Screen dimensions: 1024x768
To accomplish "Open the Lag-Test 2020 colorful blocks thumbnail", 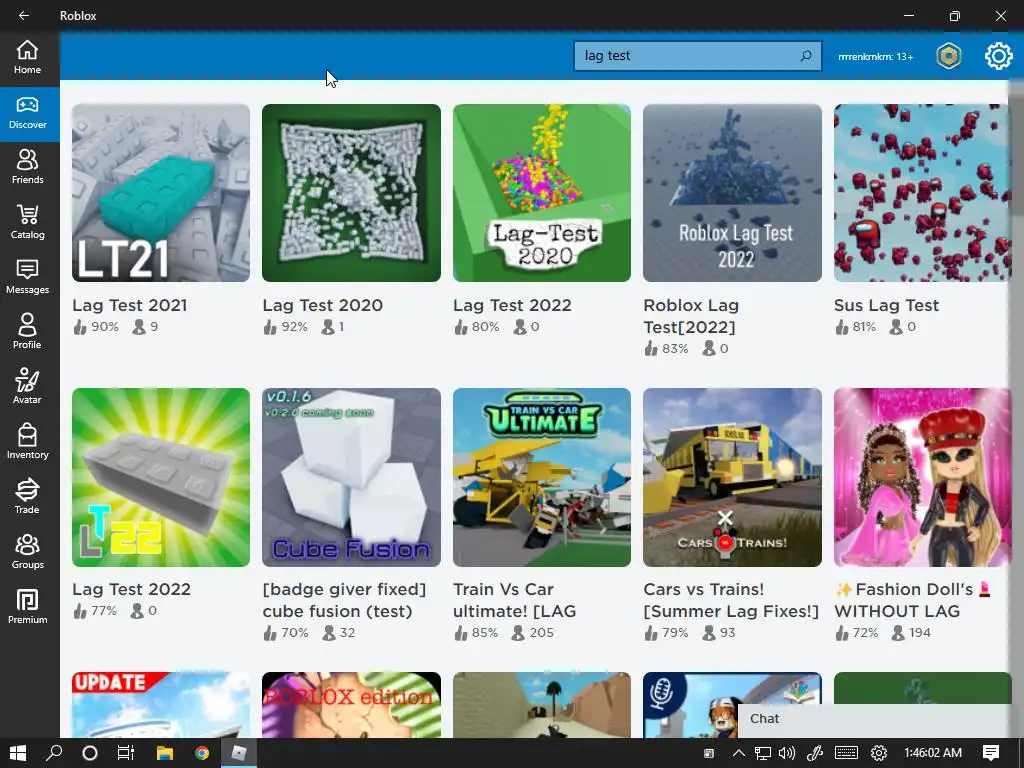I will click(542, 193).
